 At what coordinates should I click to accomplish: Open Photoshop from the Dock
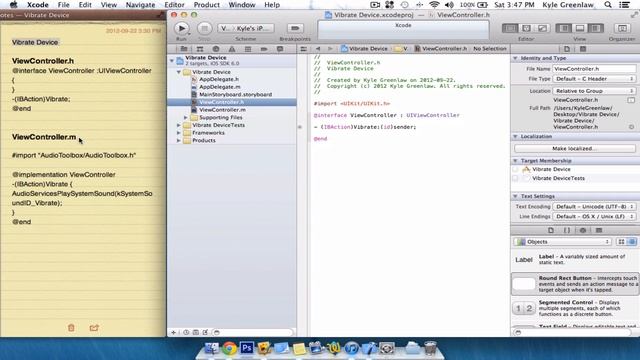click(x=247, y=348)
